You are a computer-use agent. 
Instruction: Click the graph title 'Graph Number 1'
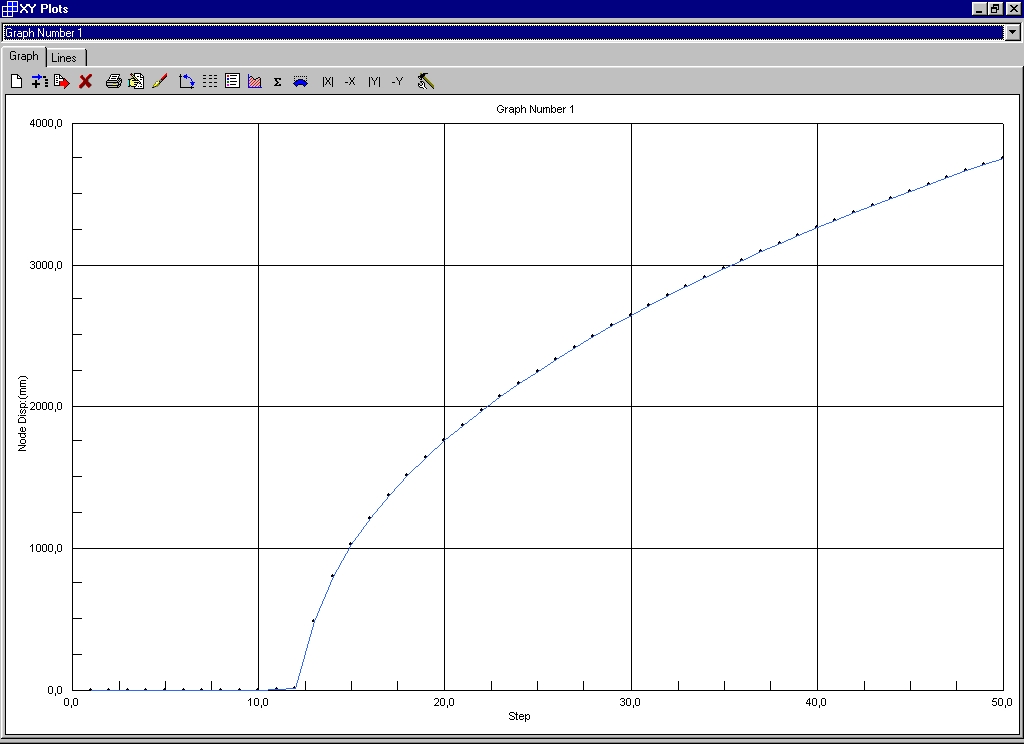tap(535, 109)
